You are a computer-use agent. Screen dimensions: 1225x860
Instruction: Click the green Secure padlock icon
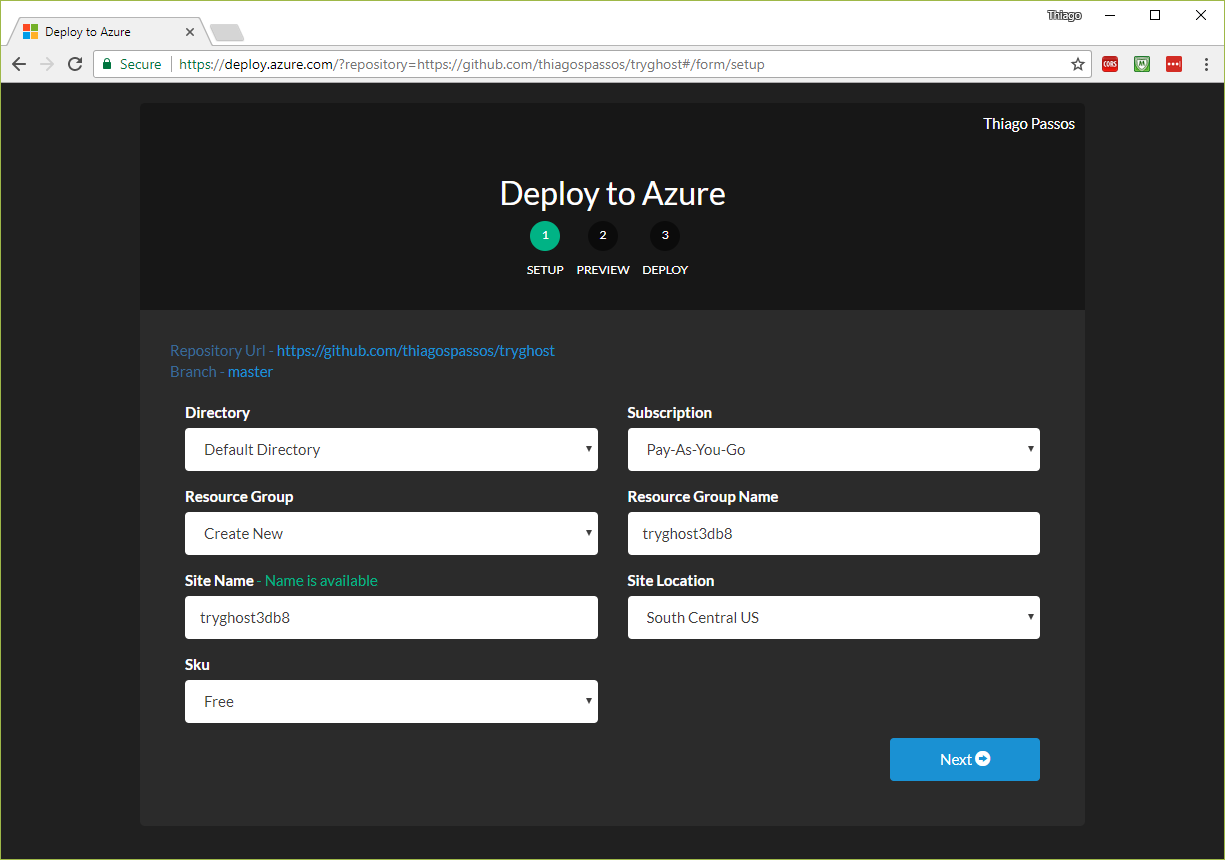[108, 64]
